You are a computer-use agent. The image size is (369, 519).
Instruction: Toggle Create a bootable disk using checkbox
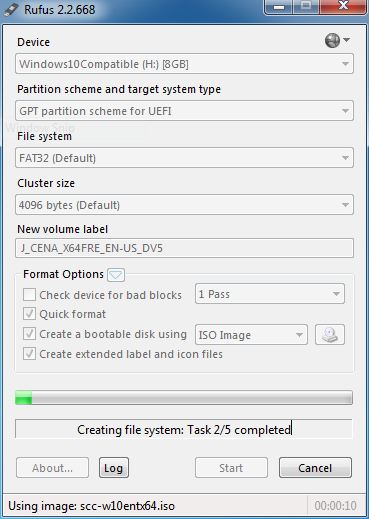(29, 334)
